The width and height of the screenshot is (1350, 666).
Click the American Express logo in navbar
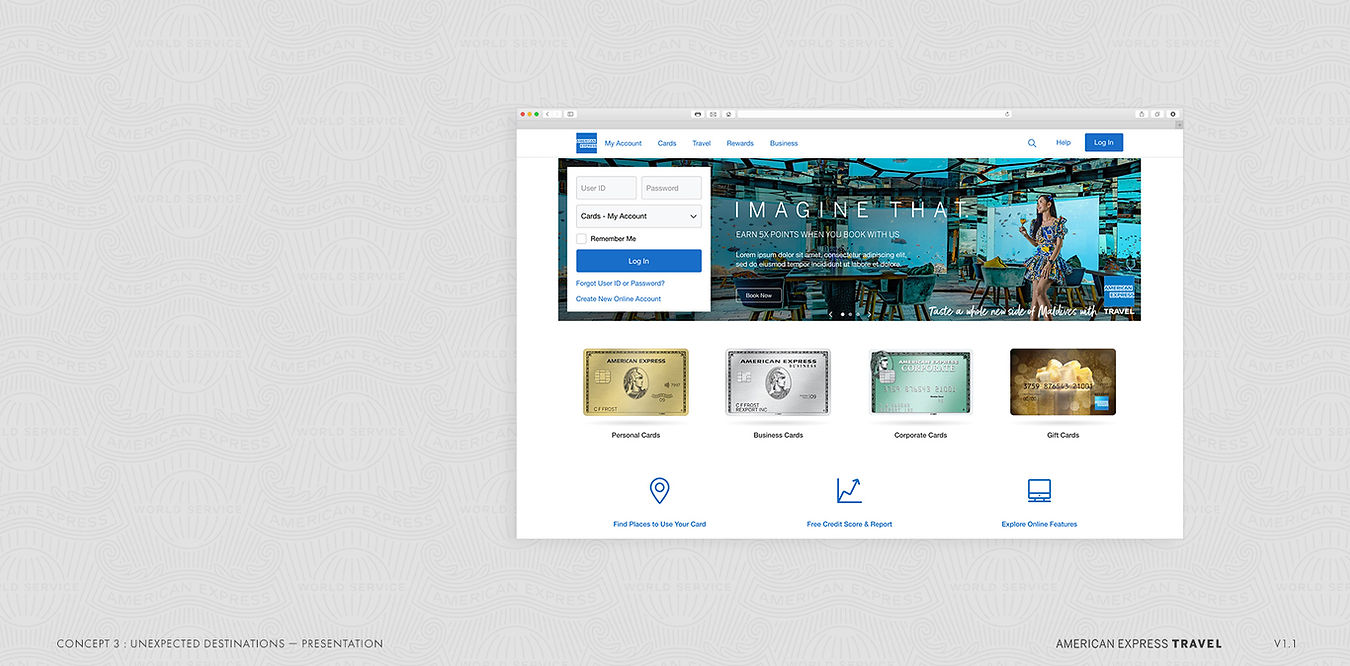586,143
